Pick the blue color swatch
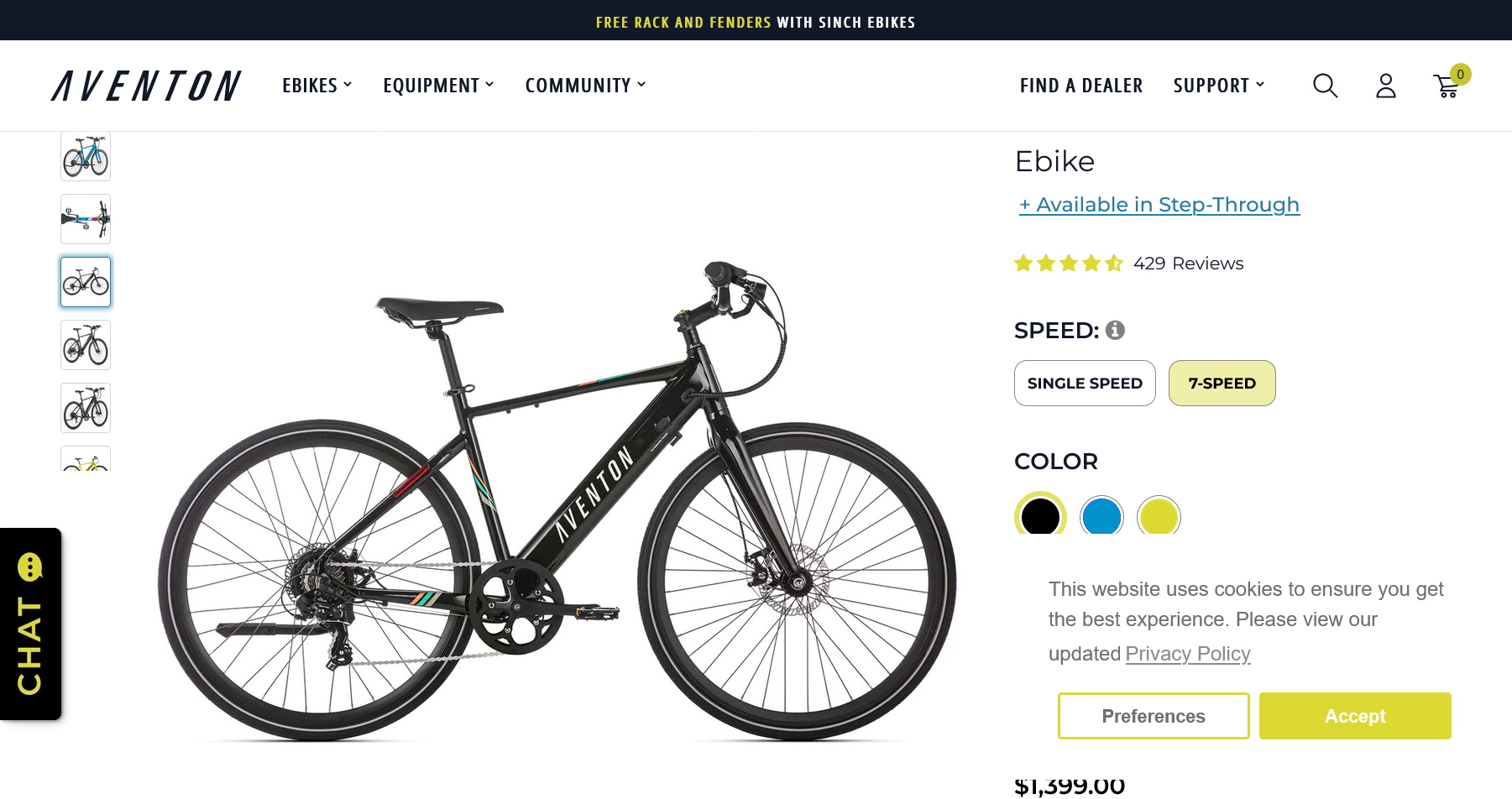The image size is (1512, 799). 1101,516
